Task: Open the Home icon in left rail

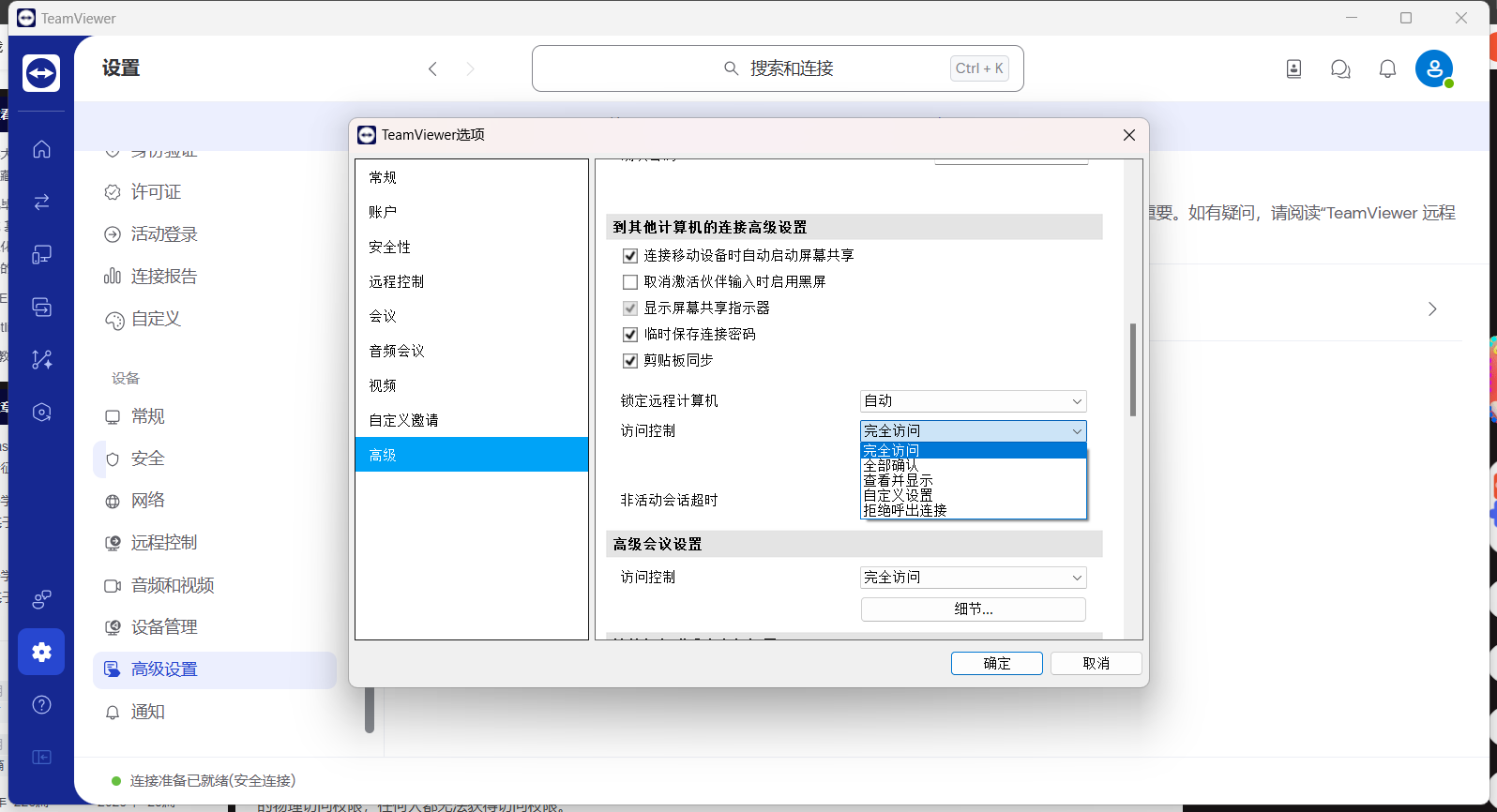Action: 41,149
